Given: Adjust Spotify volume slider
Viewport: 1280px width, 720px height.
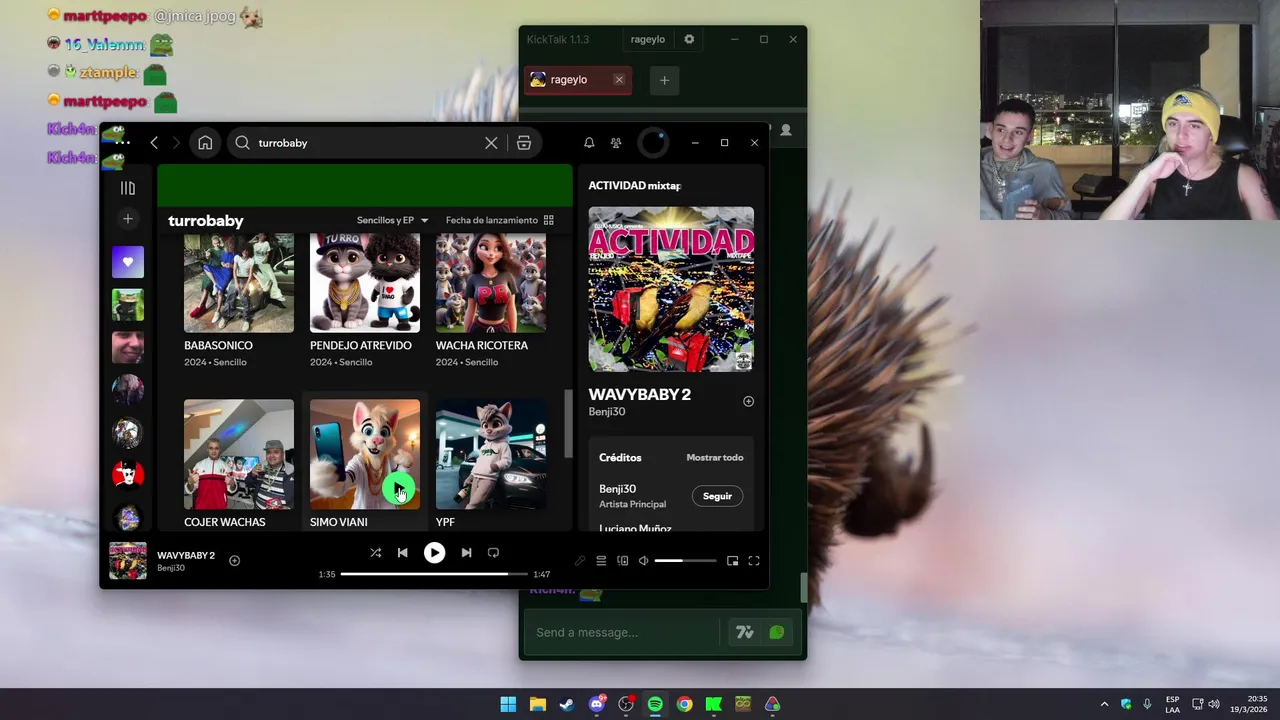Looking at the screenshot, I should 685,561.
